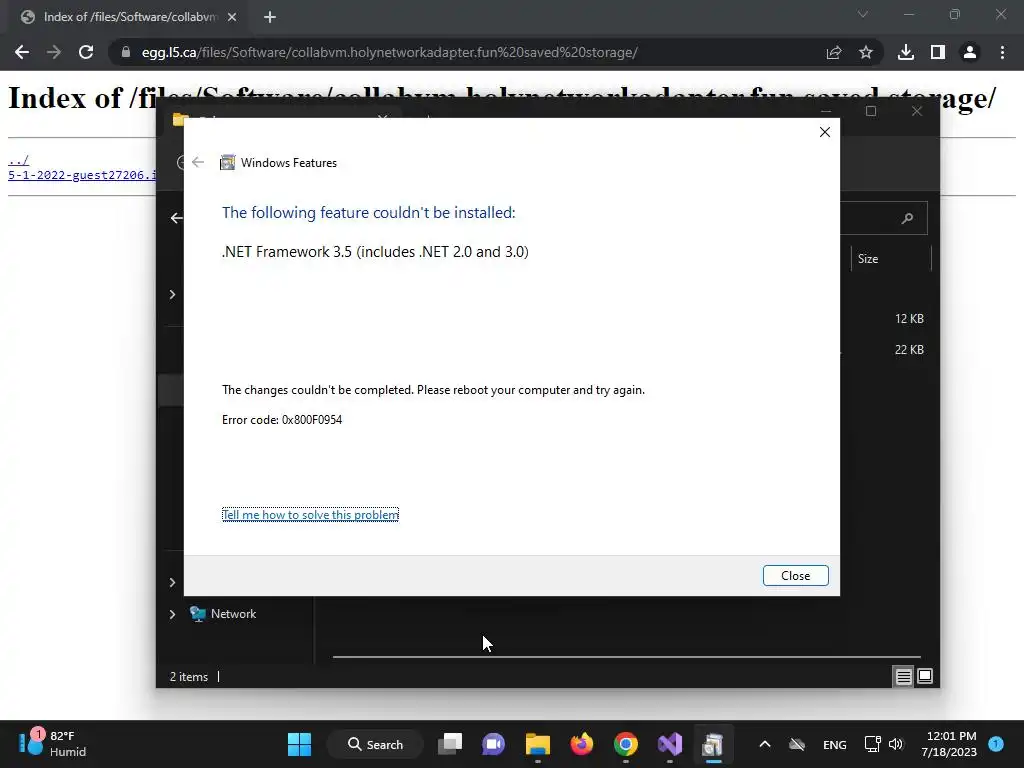Click the File Explorer search magnifier
This screenshot has height=768, width=1024.
tap(907, 218)
